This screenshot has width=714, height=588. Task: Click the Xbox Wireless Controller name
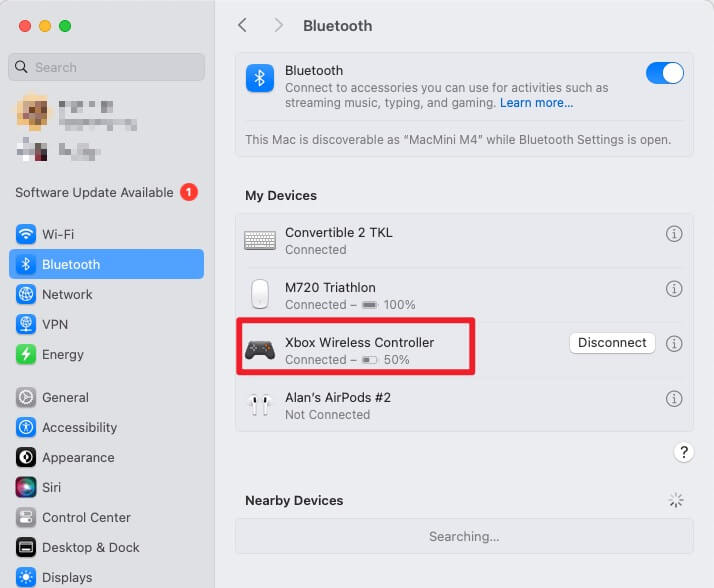coord(359,343)
